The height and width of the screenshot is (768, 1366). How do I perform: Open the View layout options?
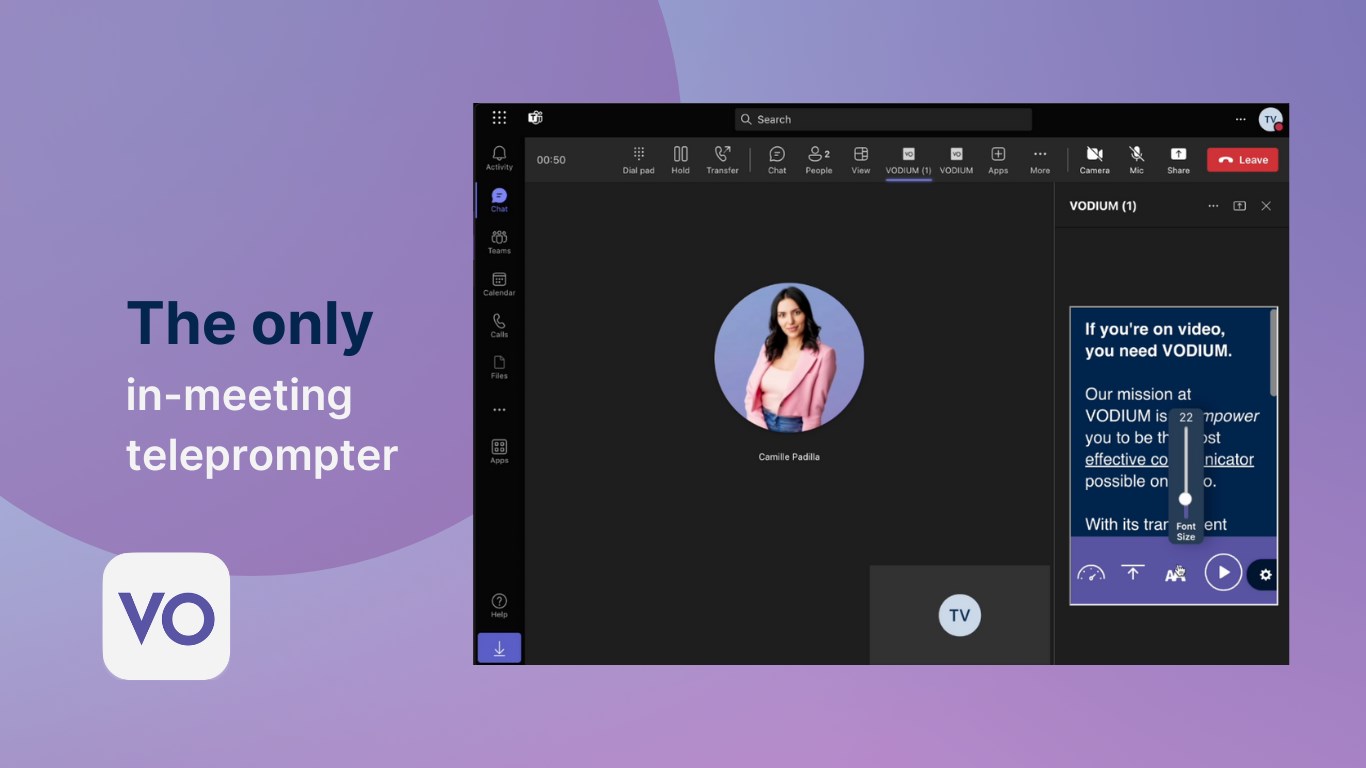(x=860, y=160)
